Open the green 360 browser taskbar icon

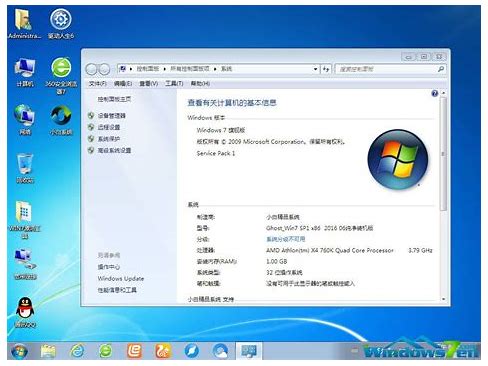coord(106,351)
